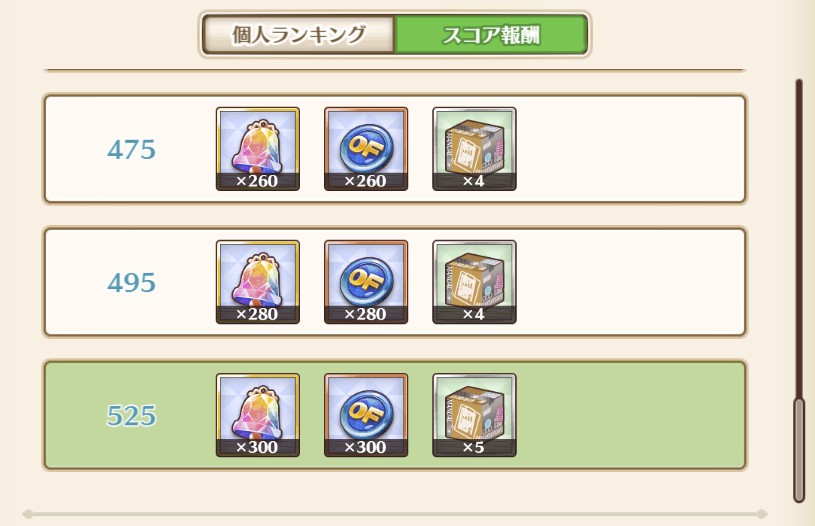Screen dimensions: 815x526
Task: Open the box item in the 475 row
Action: [474, 149]
